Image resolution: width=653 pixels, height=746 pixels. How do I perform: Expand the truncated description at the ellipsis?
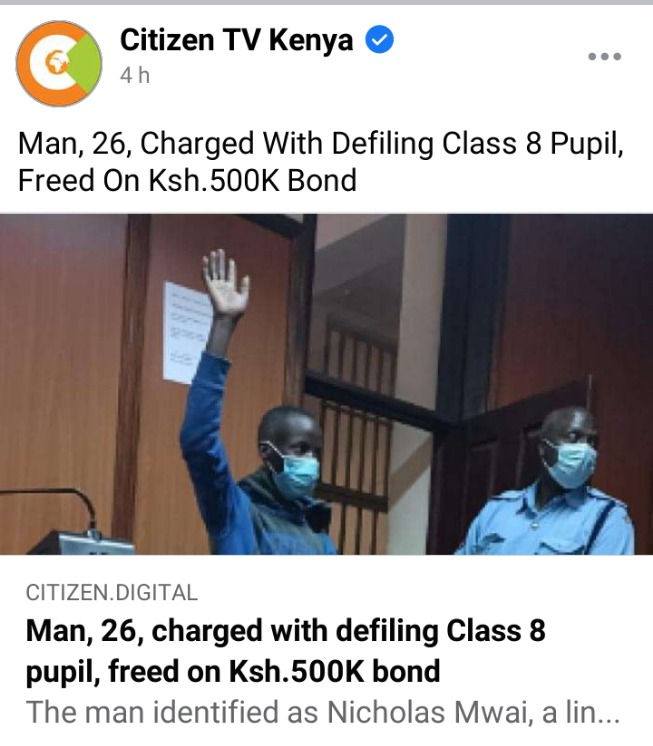pos(608,713)
